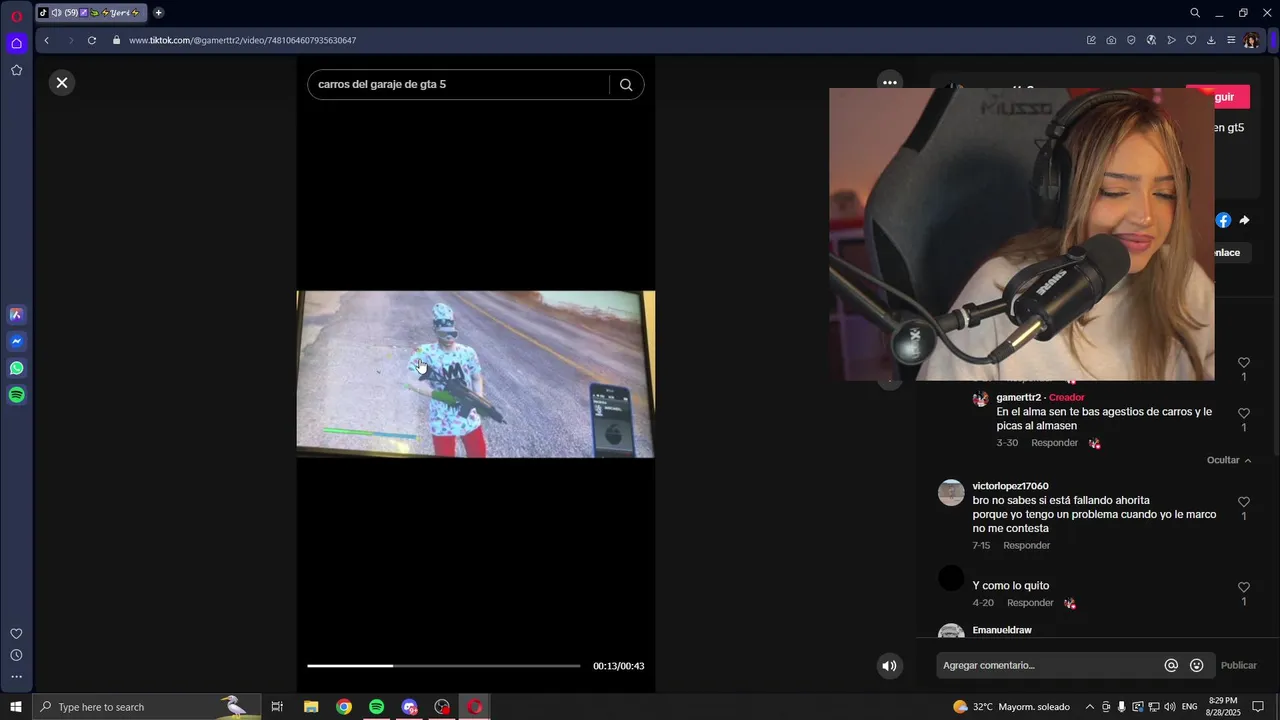Open WhatsApp in Opera sidebar
Viewport: 1280px width, 720px height.
(16, 368)
